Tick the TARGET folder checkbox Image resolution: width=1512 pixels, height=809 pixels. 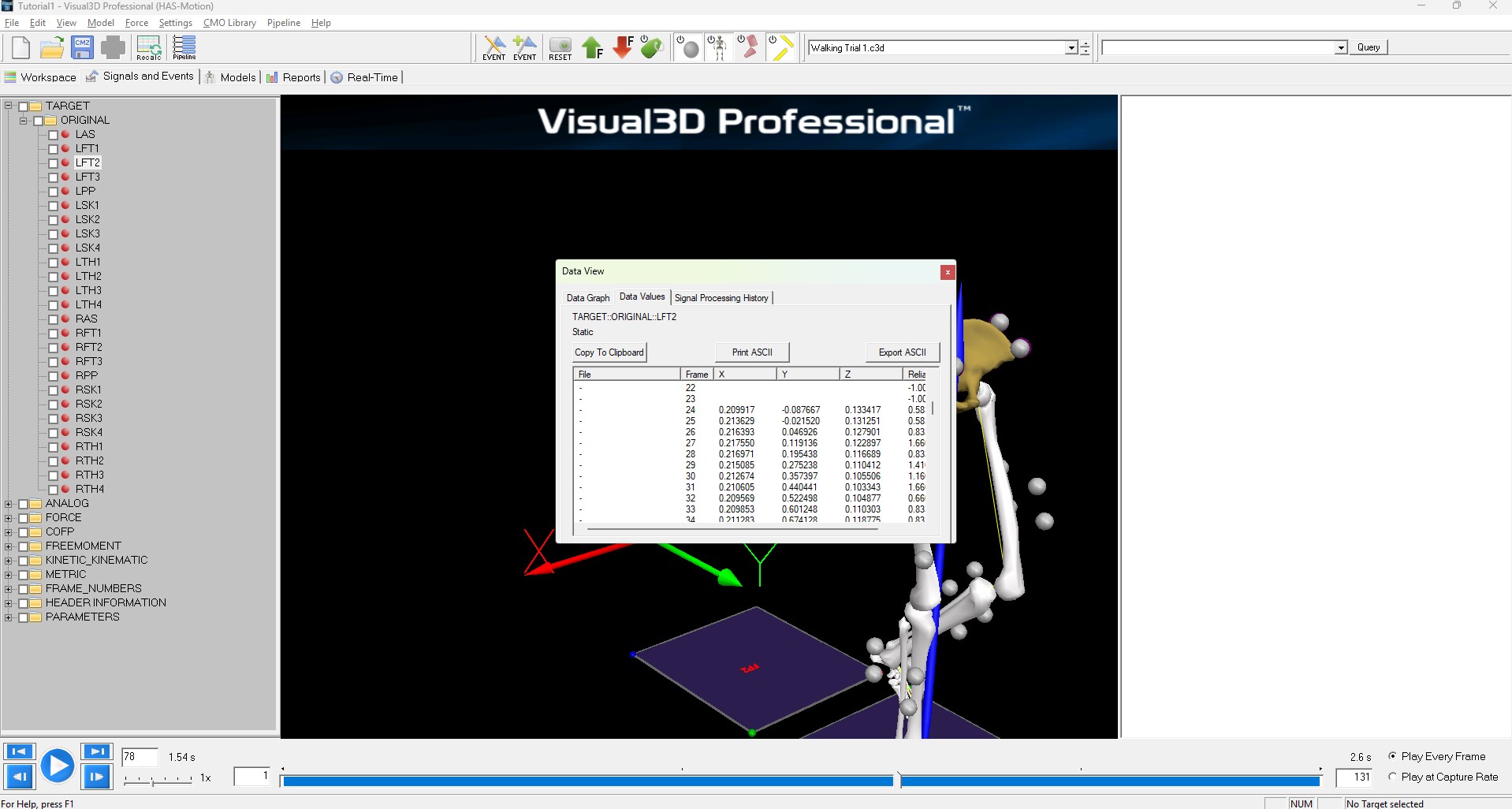click(24, 106)
